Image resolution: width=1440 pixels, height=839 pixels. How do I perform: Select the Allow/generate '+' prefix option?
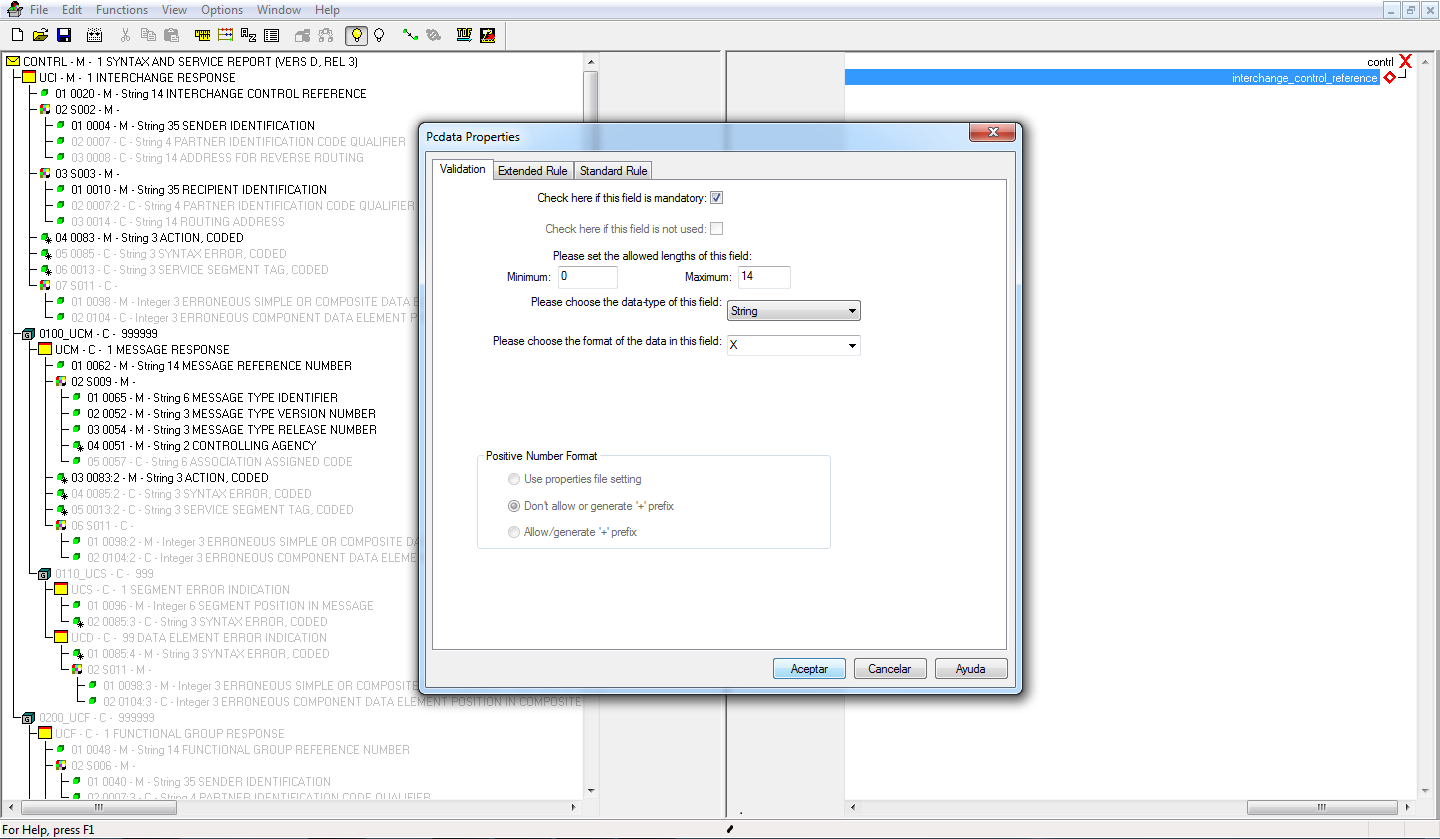tap(514, 531)
